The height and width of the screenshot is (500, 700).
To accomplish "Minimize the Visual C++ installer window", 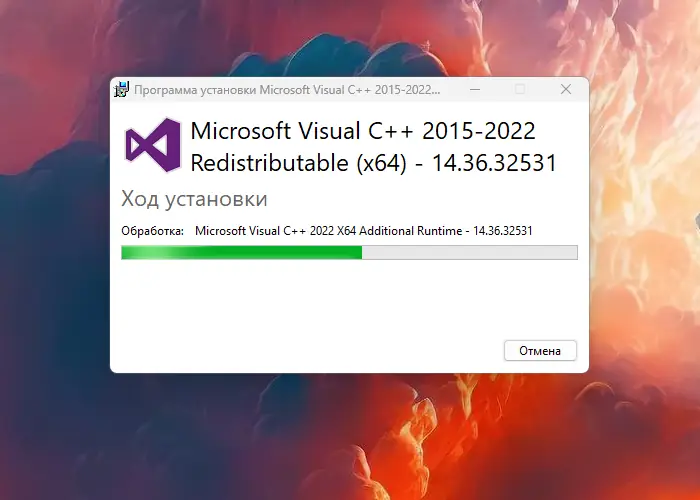I will pos(475,89).
